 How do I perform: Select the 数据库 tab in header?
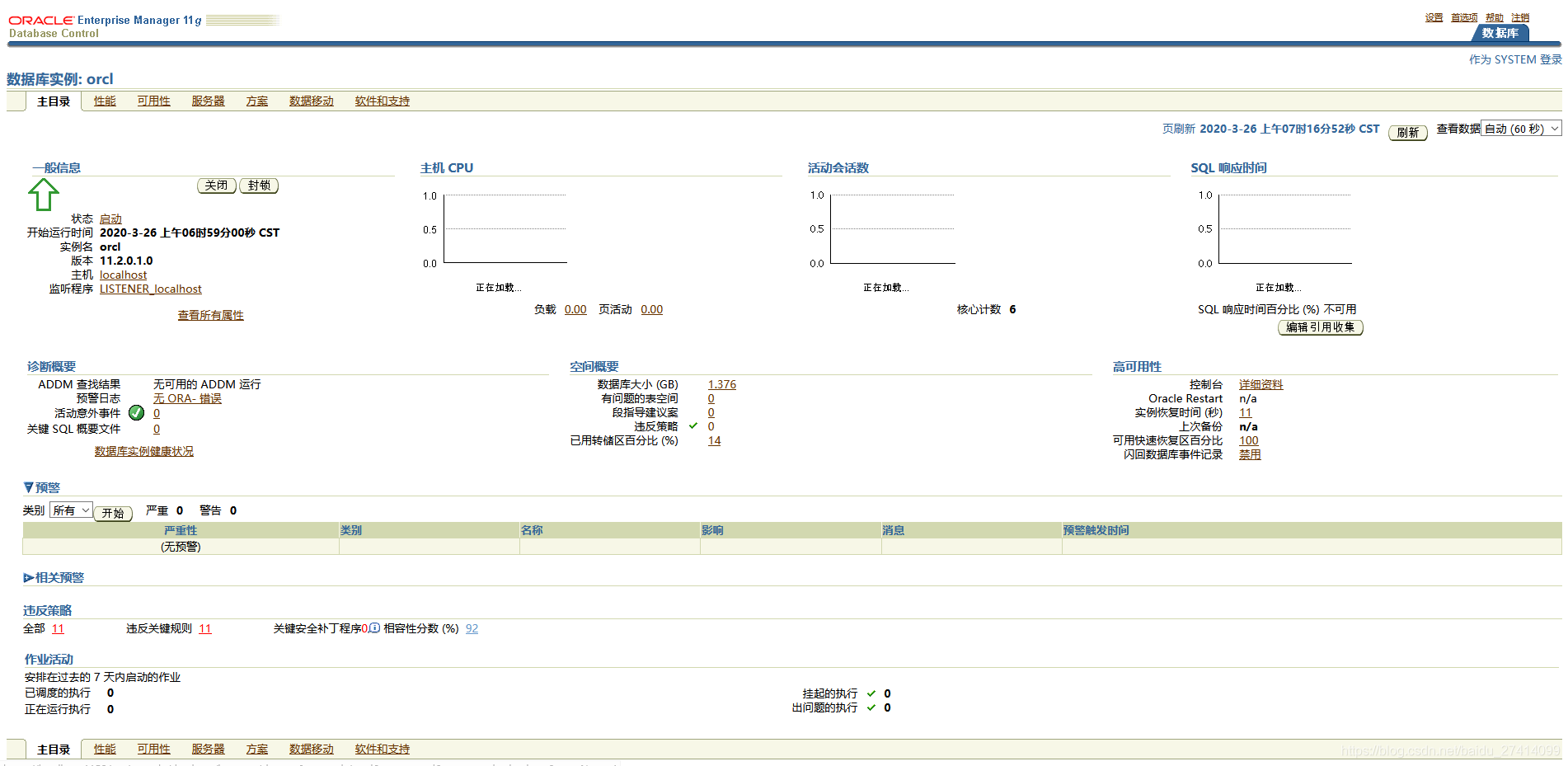(1500, 33)
